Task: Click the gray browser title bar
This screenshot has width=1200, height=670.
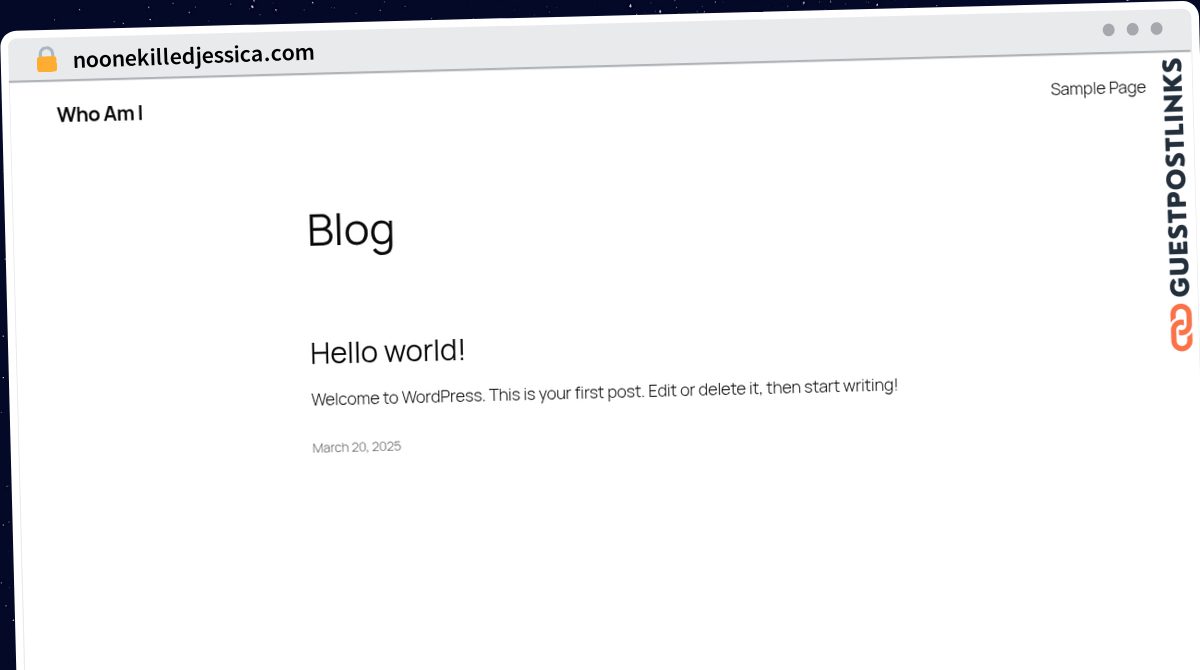Action: [700, 40]
